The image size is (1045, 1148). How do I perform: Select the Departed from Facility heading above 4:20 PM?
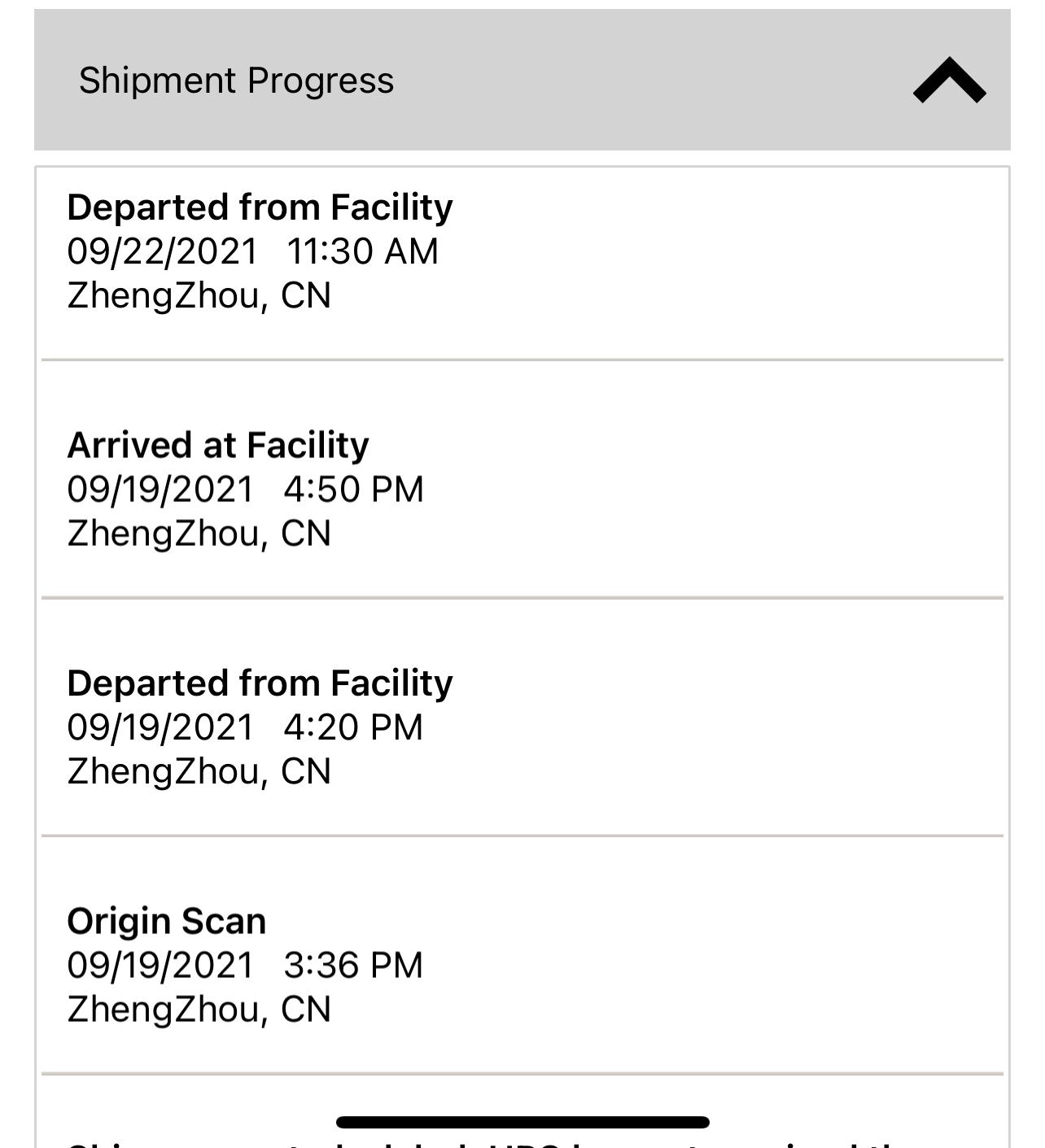(x=260, y=683)
